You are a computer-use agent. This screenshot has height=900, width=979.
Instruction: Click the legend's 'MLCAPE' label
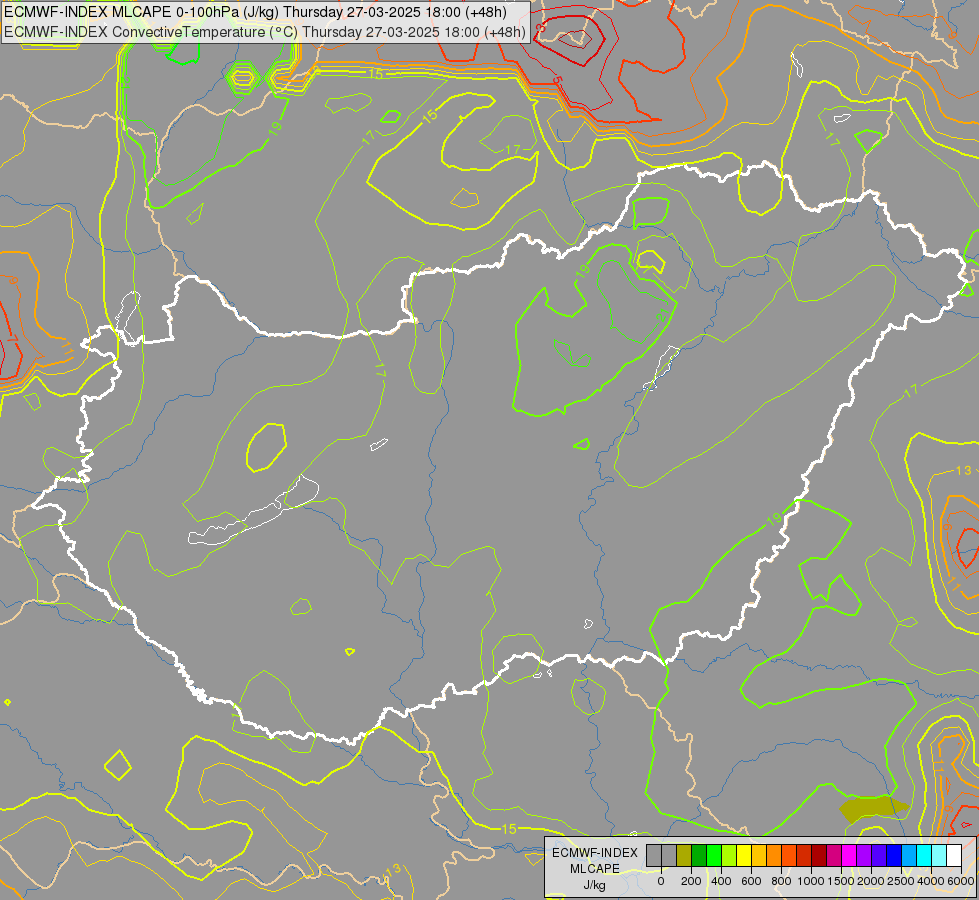[595, 869]
